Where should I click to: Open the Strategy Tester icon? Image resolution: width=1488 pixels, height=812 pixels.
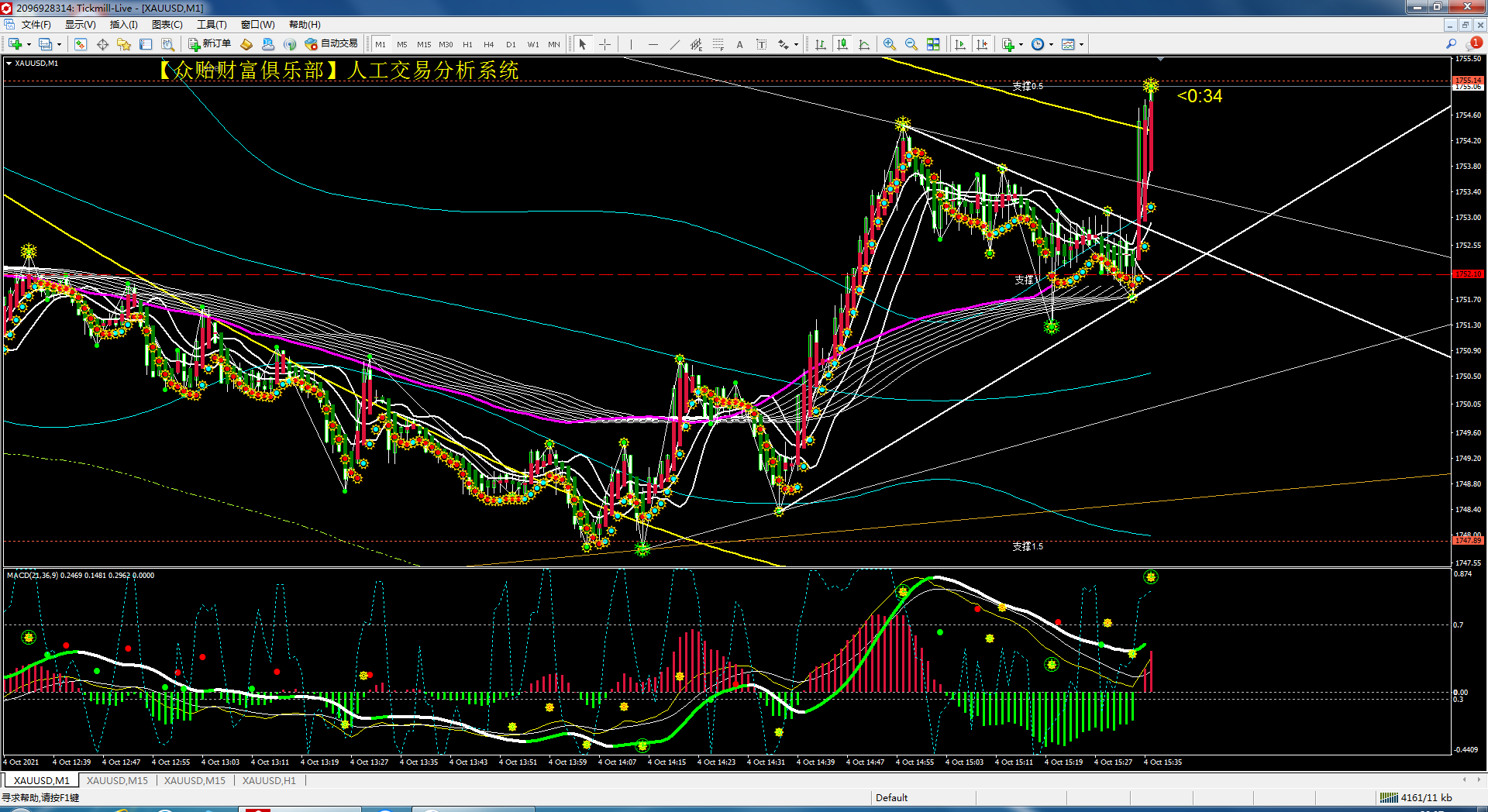[x=167, y=44]
